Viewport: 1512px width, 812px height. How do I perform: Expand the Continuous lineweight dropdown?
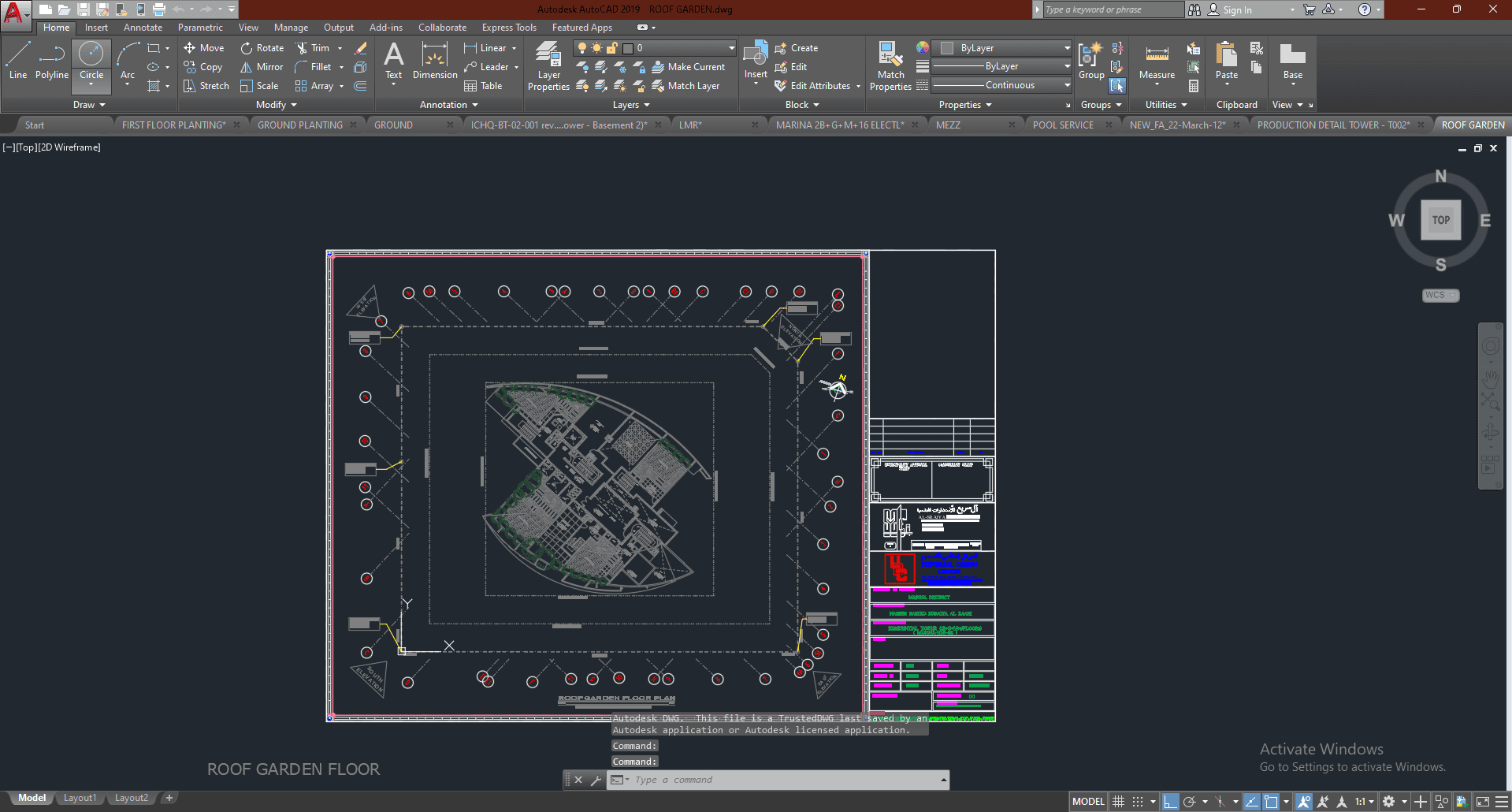click(1067, 85)
